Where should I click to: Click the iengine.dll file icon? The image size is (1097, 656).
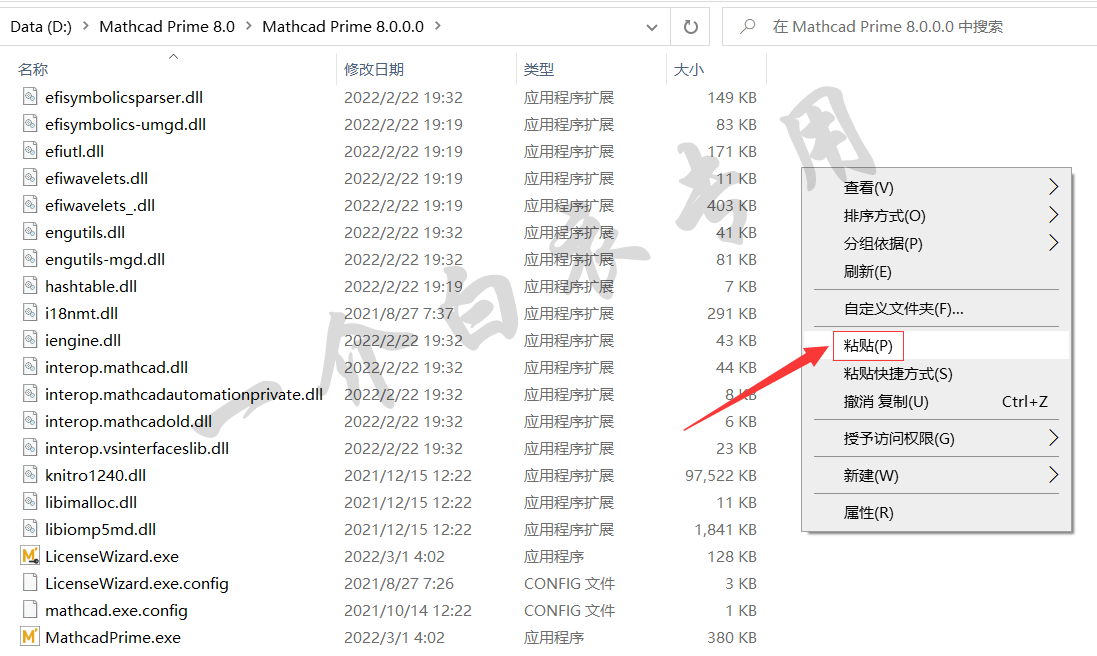30,340
